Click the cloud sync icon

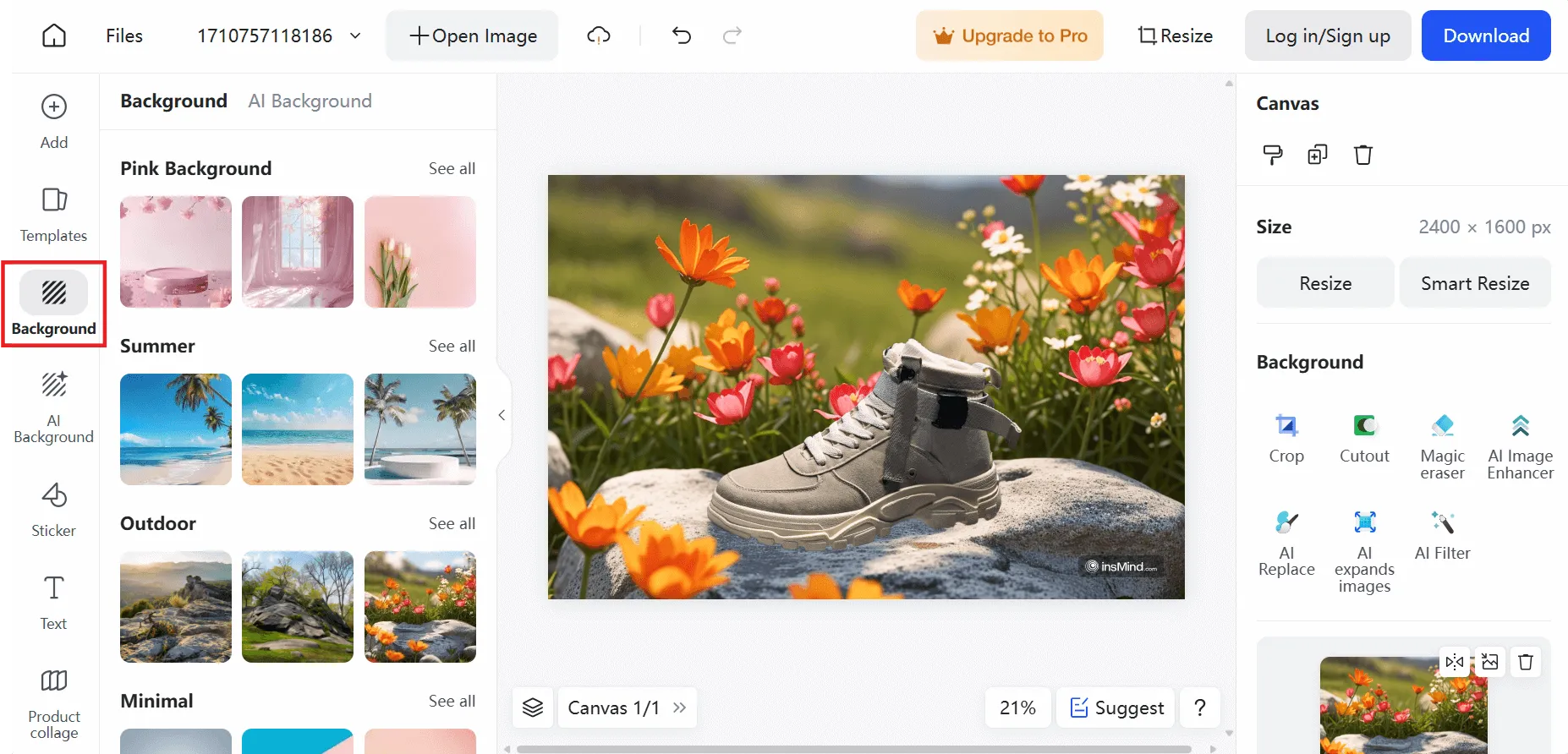599,36
